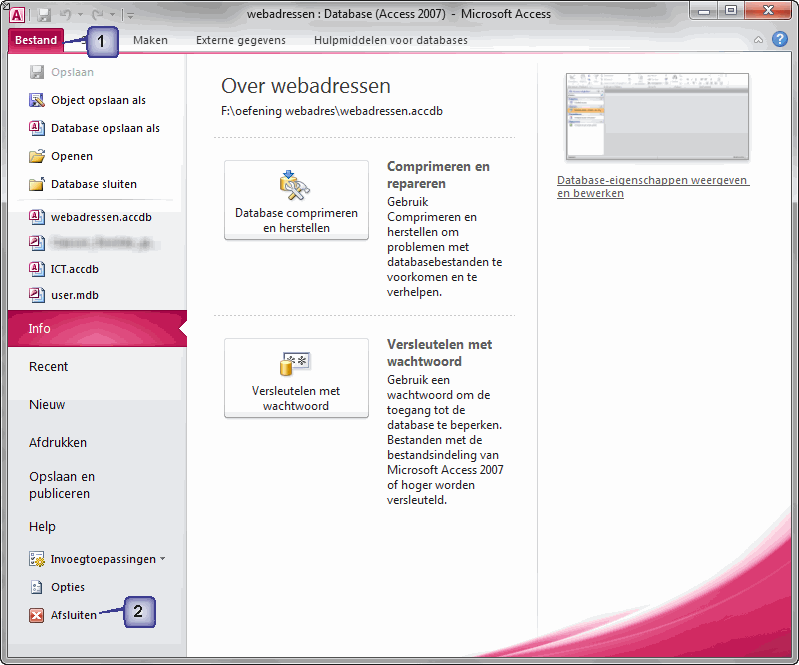Image resolution: width=799 pixels, height=665 pixels.
Task: Open the Redo history dropdown arrow
Action: [x=113, y=15]
